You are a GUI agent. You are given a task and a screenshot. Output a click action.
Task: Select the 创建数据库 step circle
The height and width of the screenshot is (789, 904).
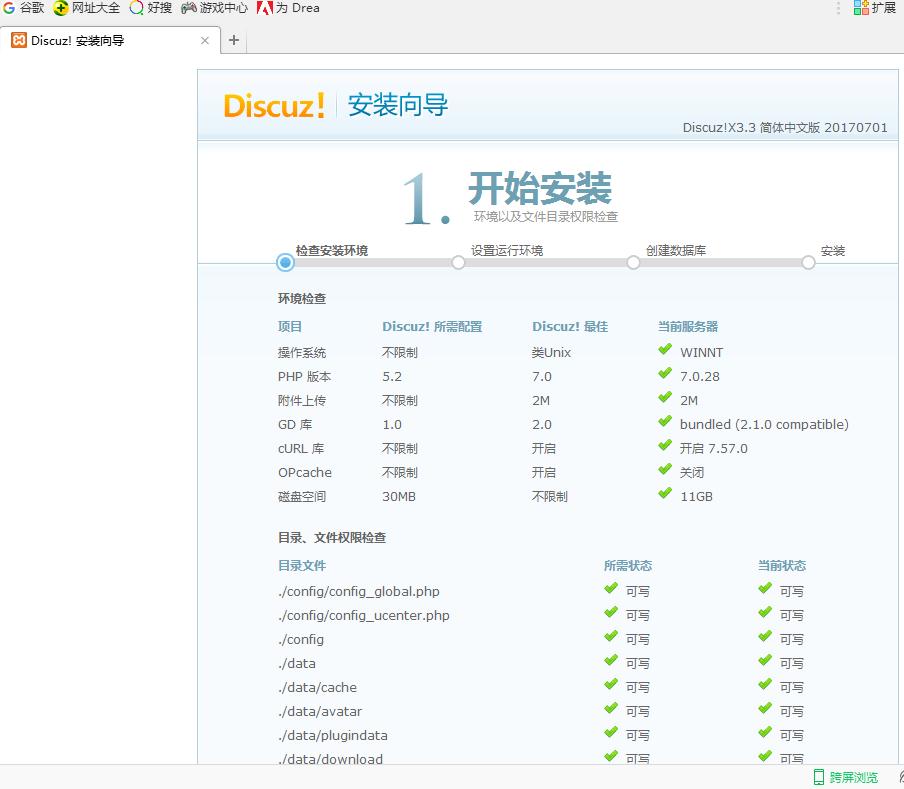633,263
